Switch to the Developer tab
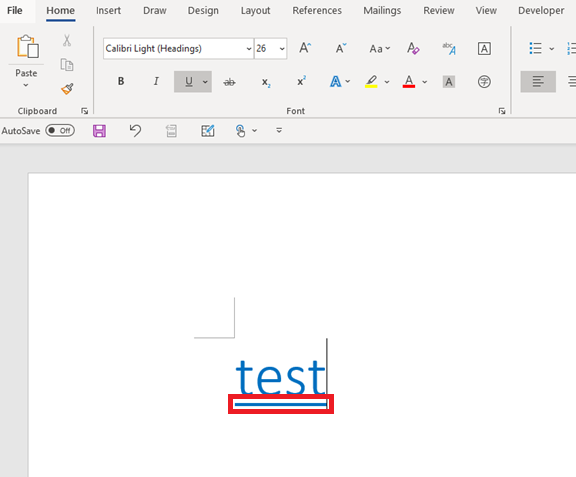Viewport: 576px width, 477px height. coord(541,10)
